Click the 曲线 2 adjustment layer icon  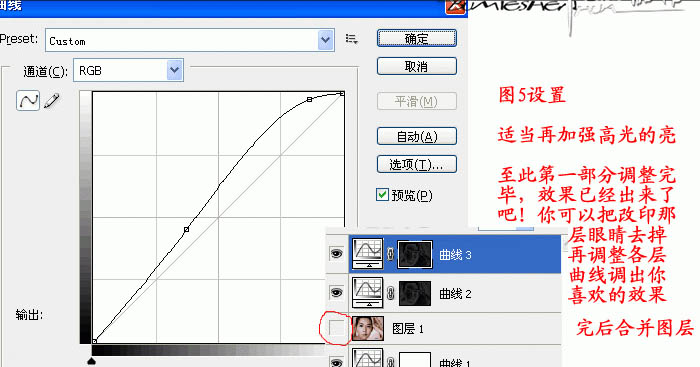pos(367,292)
